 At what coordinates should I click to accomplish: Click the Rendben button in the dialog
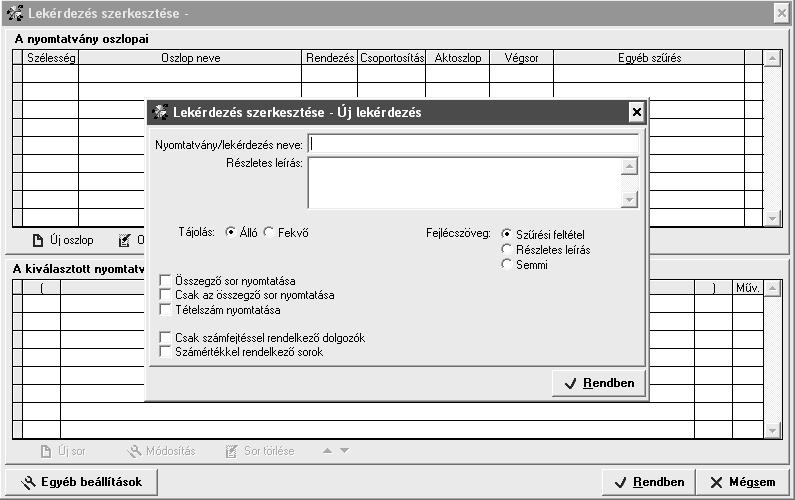[x=599, y=383]
